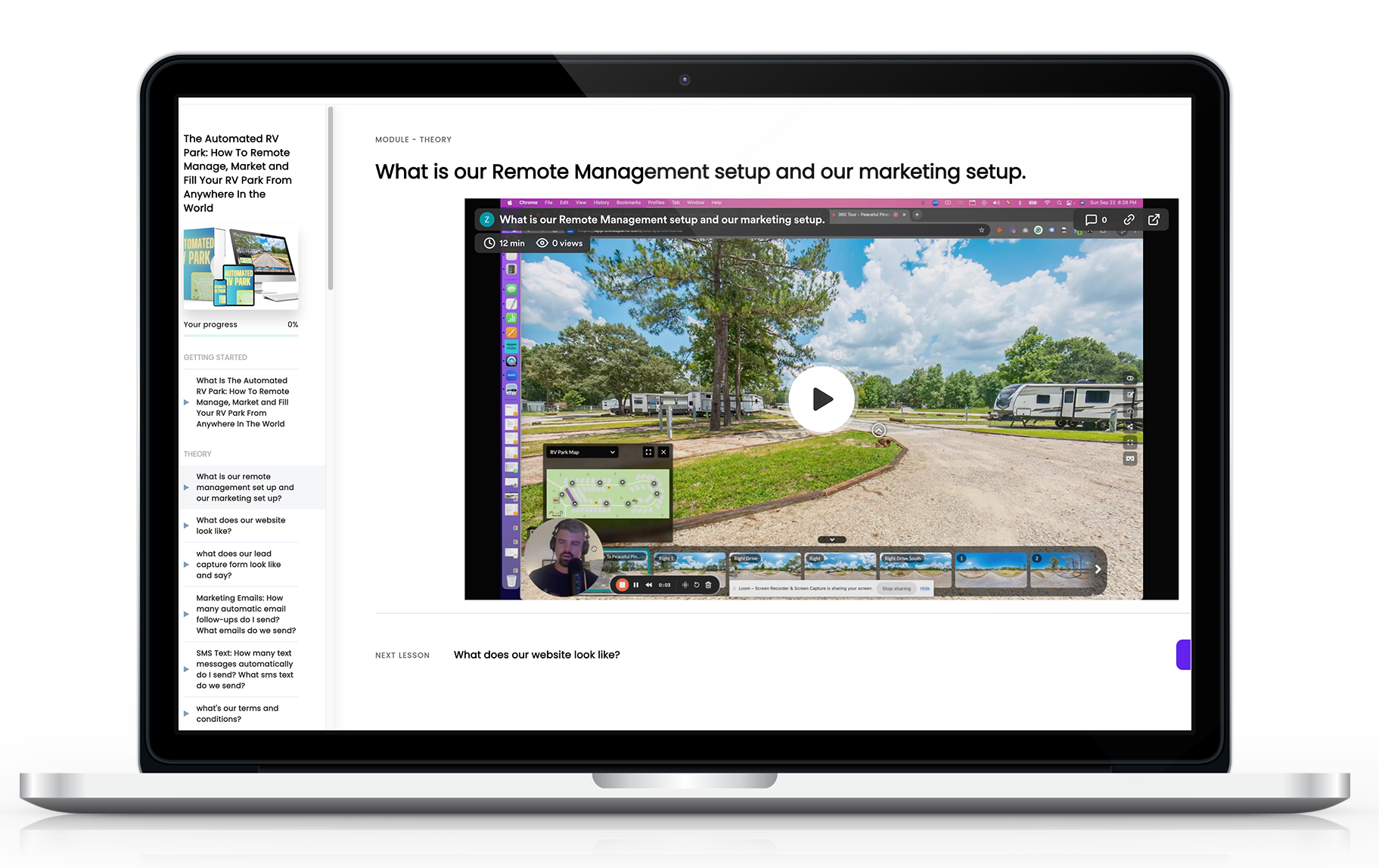Open lesson 'what does our lead capture form'
Image resolution: width=1379 pixels, height=868 pixels.
pos(241,565)
